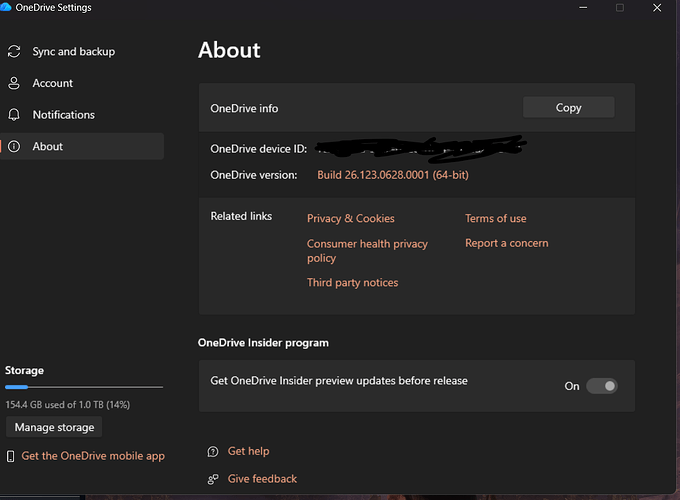
Task: Click the Notifications bell icon
Action: (14, 115)
